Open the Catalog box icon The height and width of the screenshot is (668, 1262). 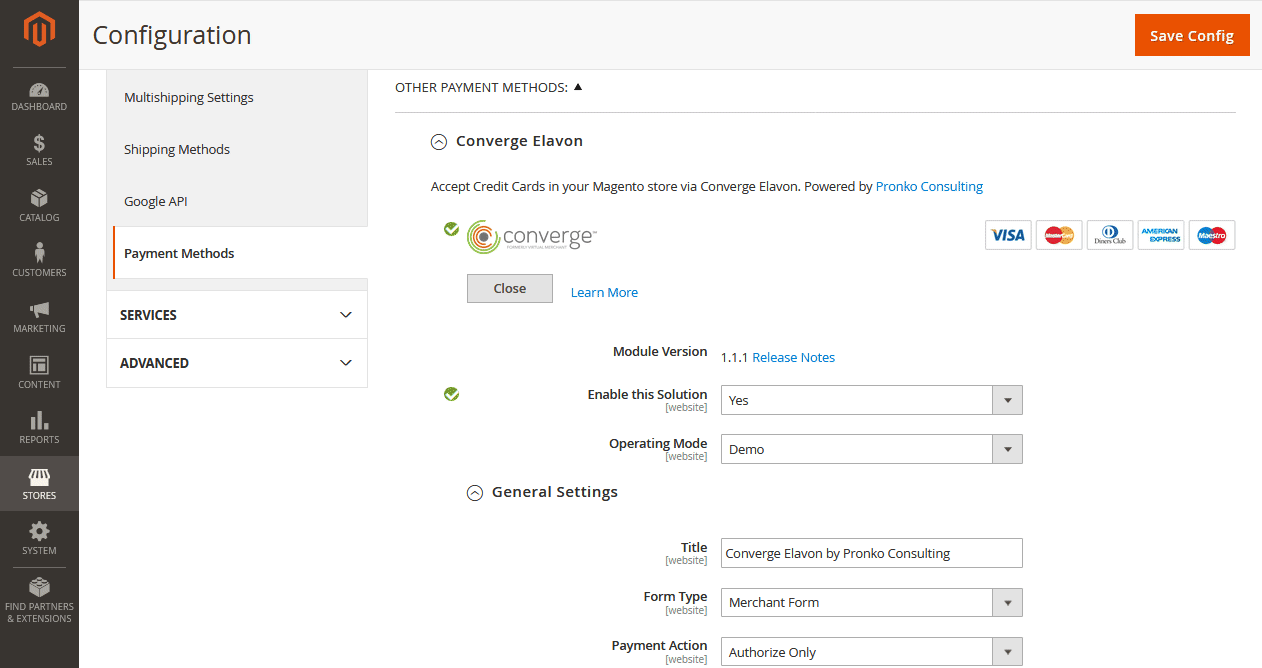click(39, 200)
